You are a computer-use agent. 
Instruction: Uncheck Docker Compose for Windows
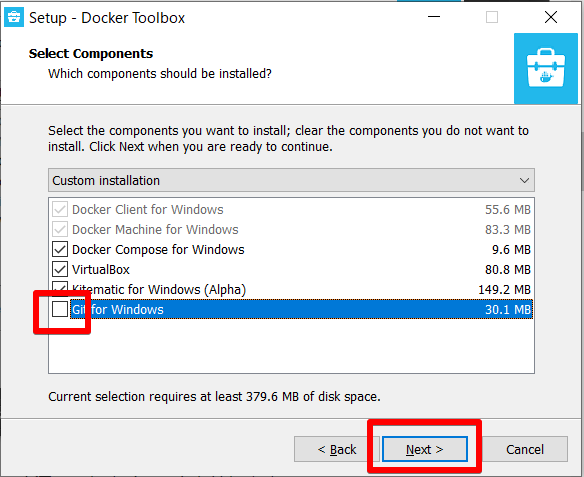pos(60,249)
